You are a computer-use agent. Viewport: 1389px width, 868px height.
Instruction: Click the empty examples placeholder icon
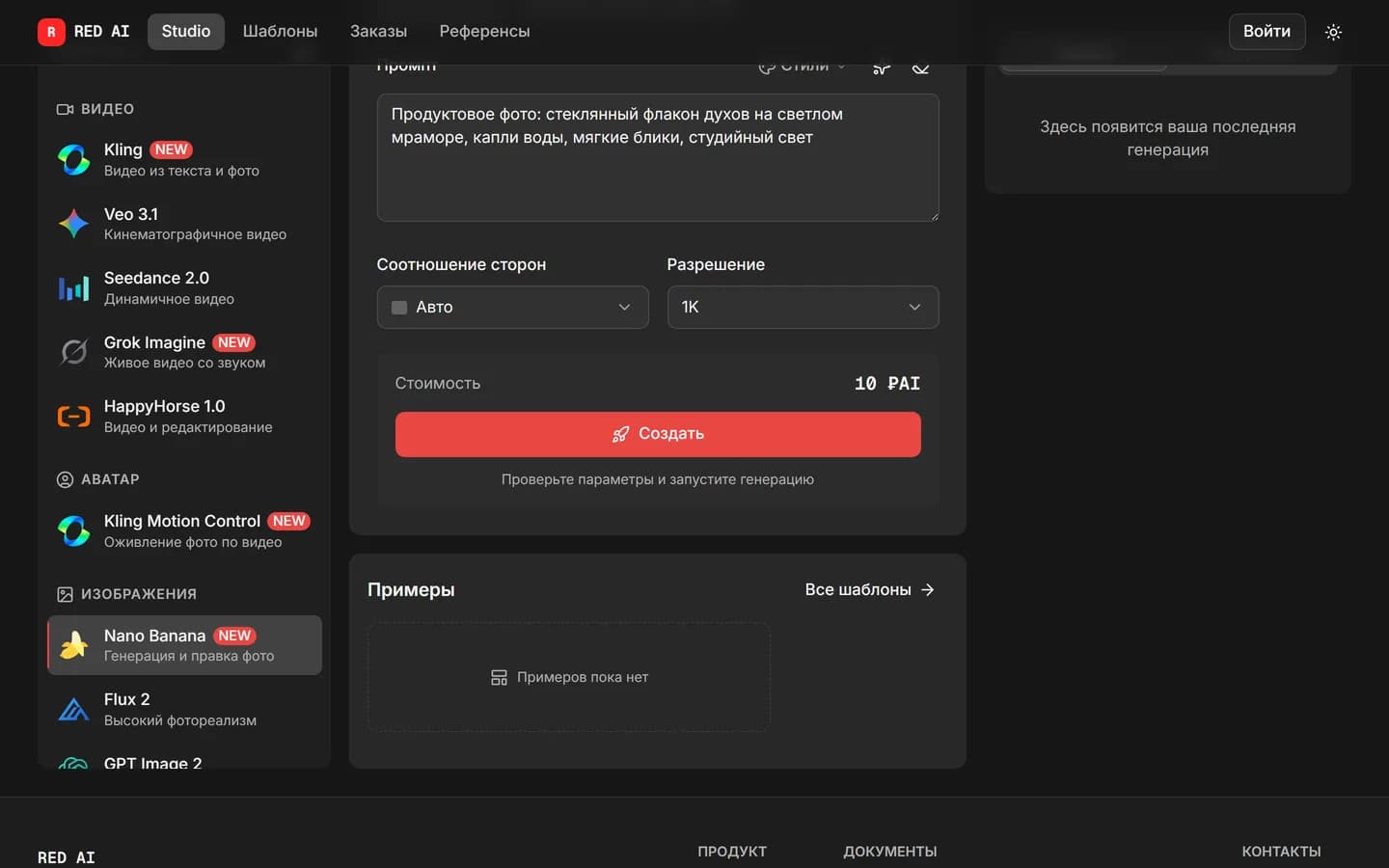point(499,677)
